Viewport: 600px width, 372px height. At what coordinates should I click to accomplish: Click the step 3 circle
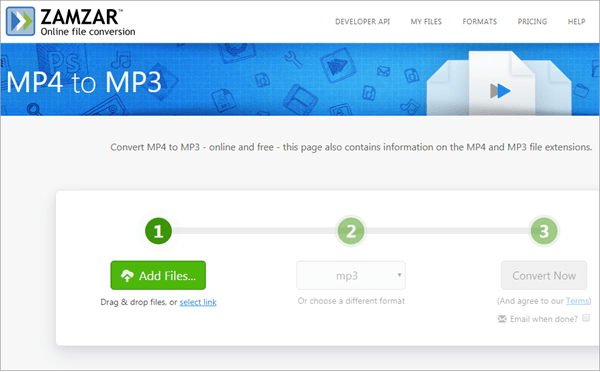pyautogui.click(x=544, y=231)
